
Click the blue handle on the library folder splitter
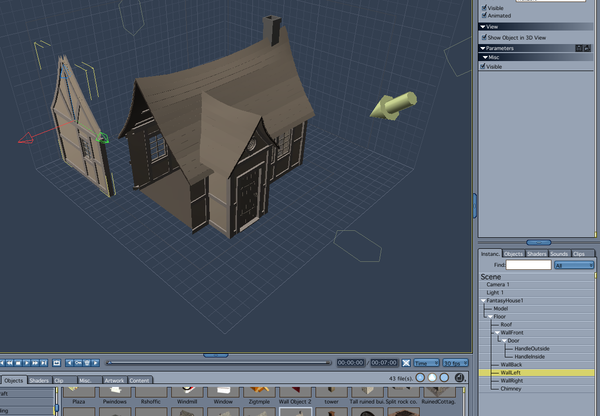[x=57, y=408]
